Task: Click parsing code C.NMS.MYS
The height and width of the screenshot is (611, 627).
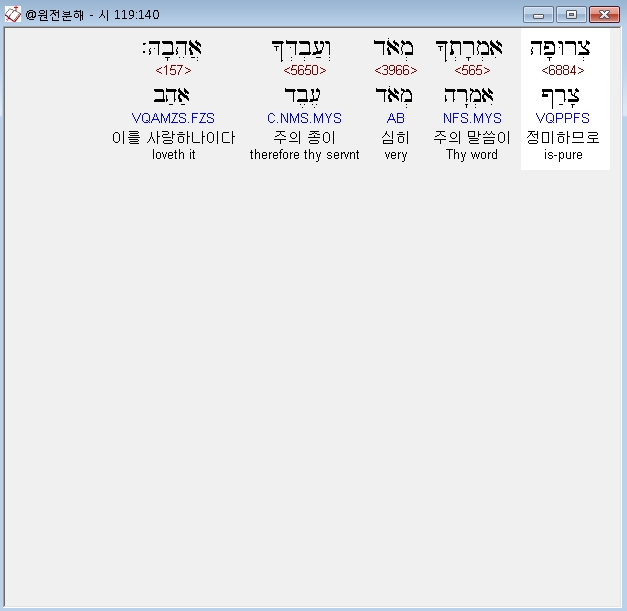Action: [x=305, y=118]
